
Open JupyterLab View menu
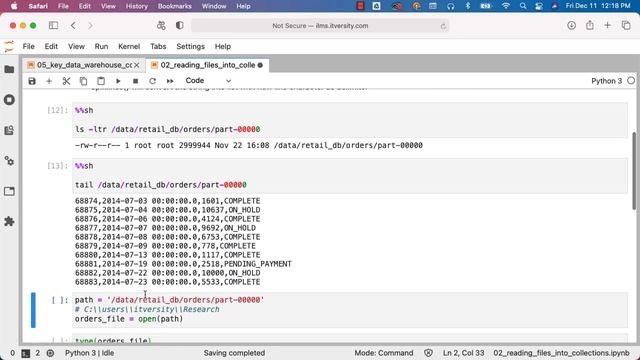click(76, 47)
